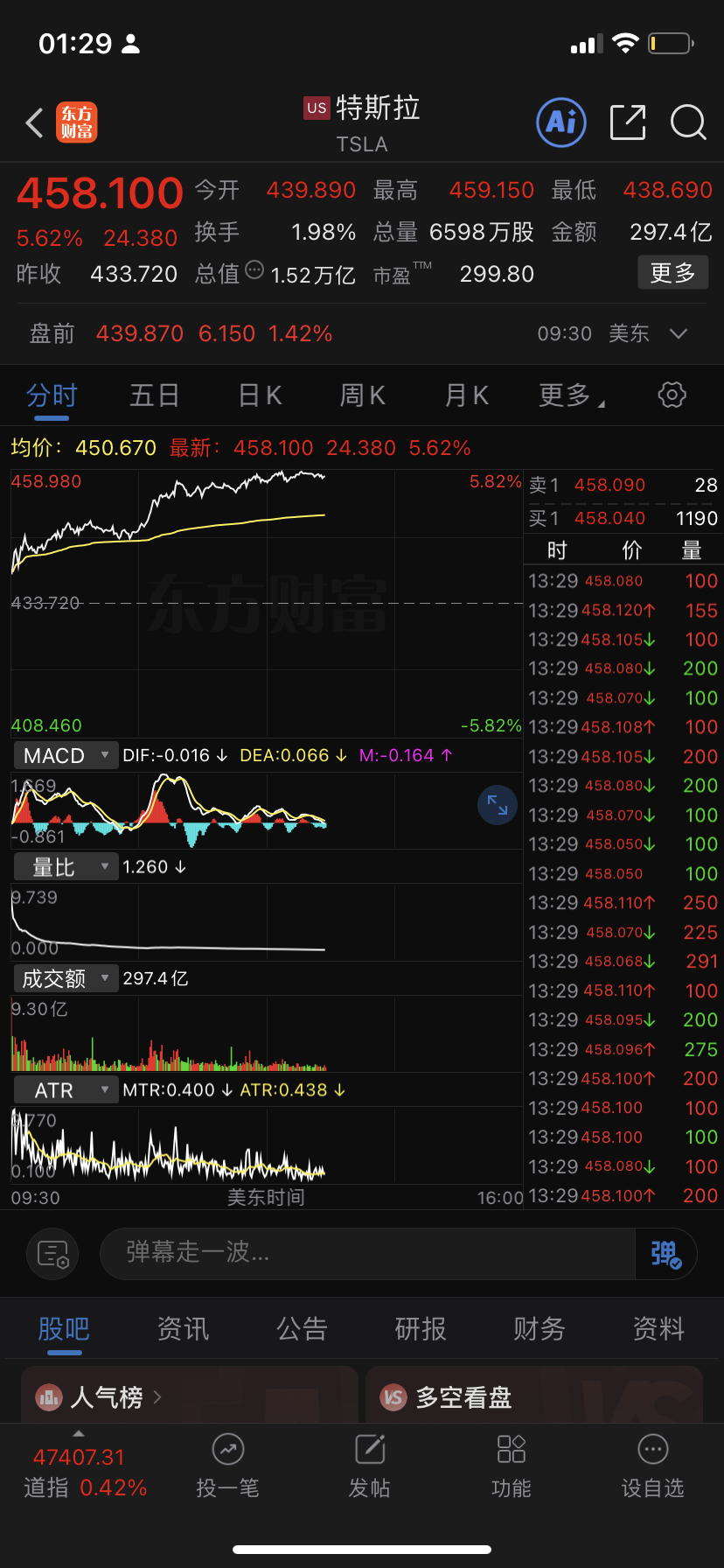Tap the trade row with volume 291
Viewport: 724px width, 1568px height.
coord(623,961)
